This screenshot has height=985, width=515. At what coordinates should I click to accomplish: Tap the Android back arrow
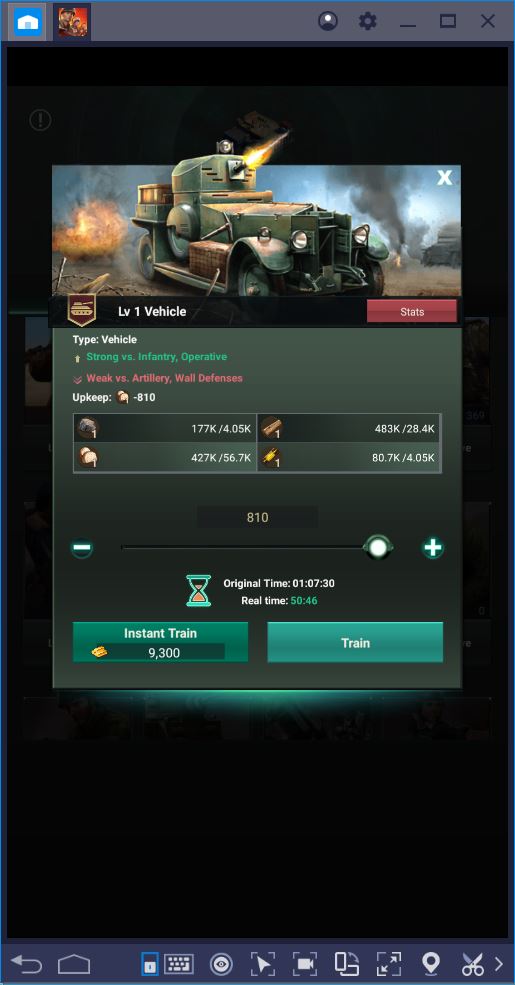27,964
